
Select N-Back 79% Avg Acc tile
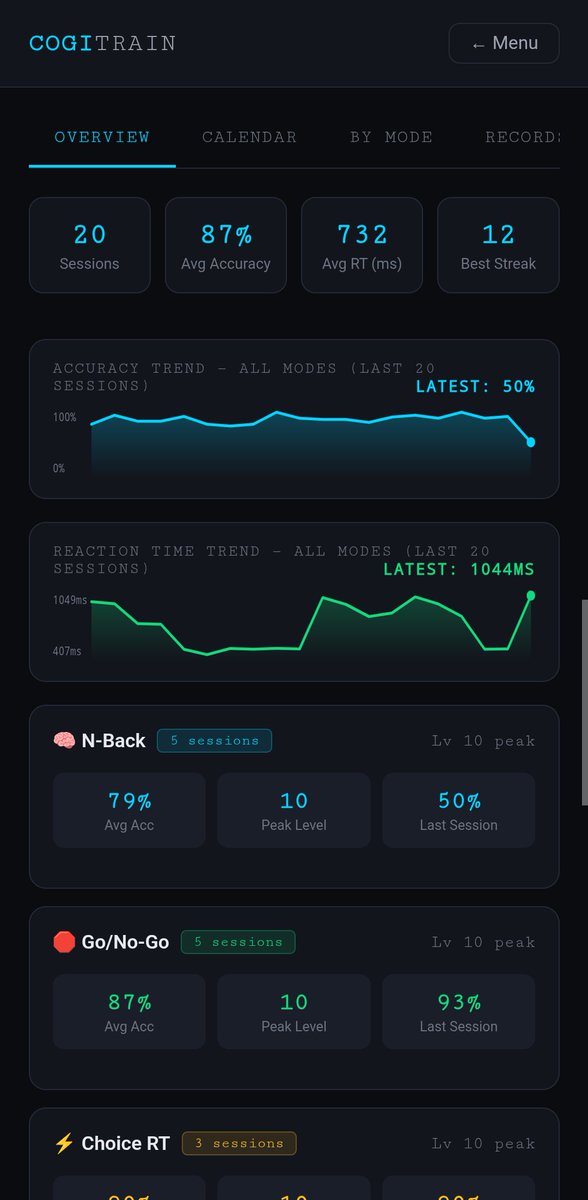[129, 811]
